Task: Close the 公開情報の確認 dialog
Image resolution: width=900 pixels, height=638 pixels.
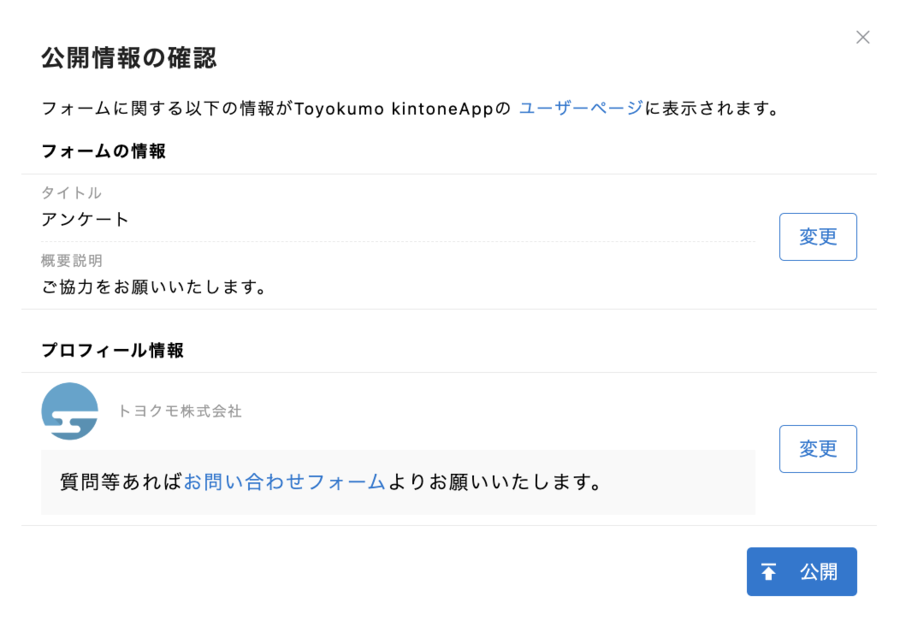Action: coord(863,37)
